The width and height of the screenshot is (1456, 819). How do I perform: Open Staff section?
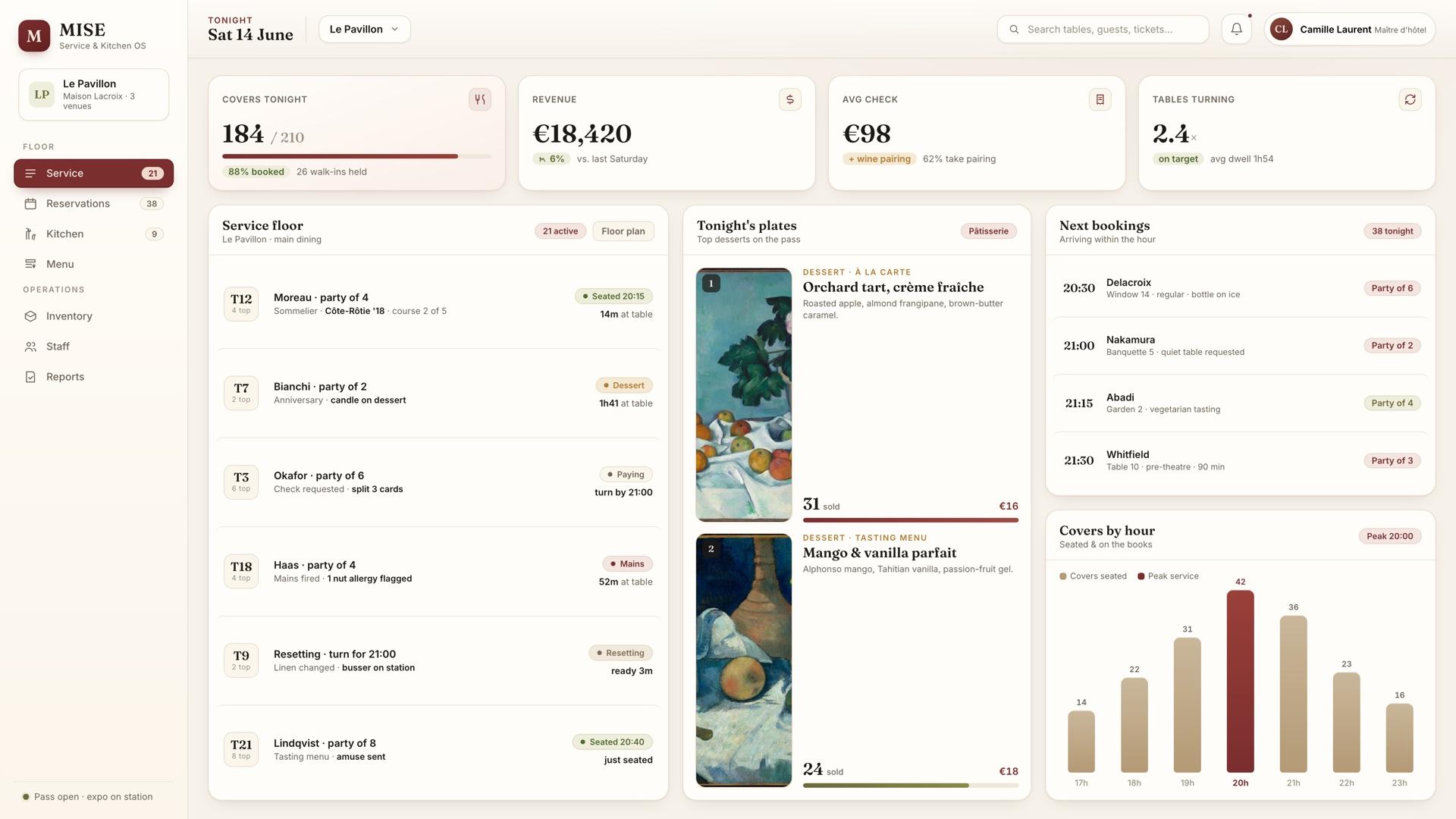click(x=94, y=347)
